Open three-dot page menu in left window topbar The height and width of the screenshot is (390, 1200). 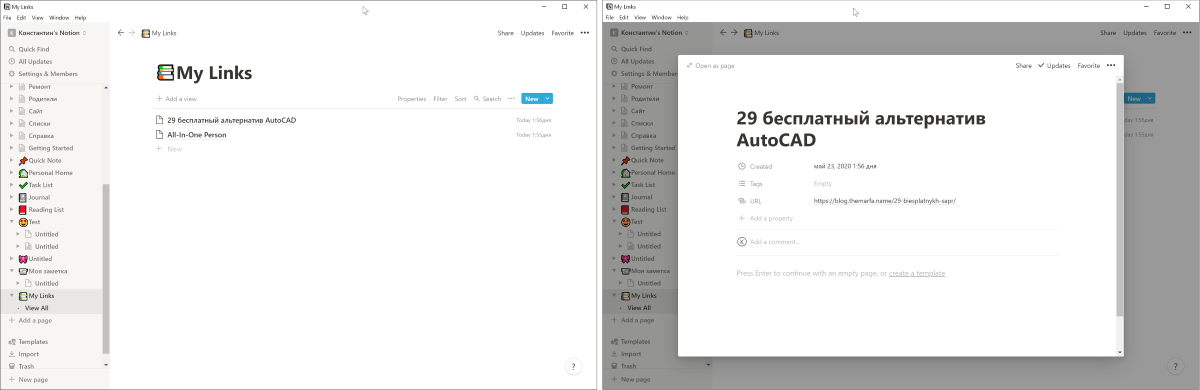pos(585,32)
